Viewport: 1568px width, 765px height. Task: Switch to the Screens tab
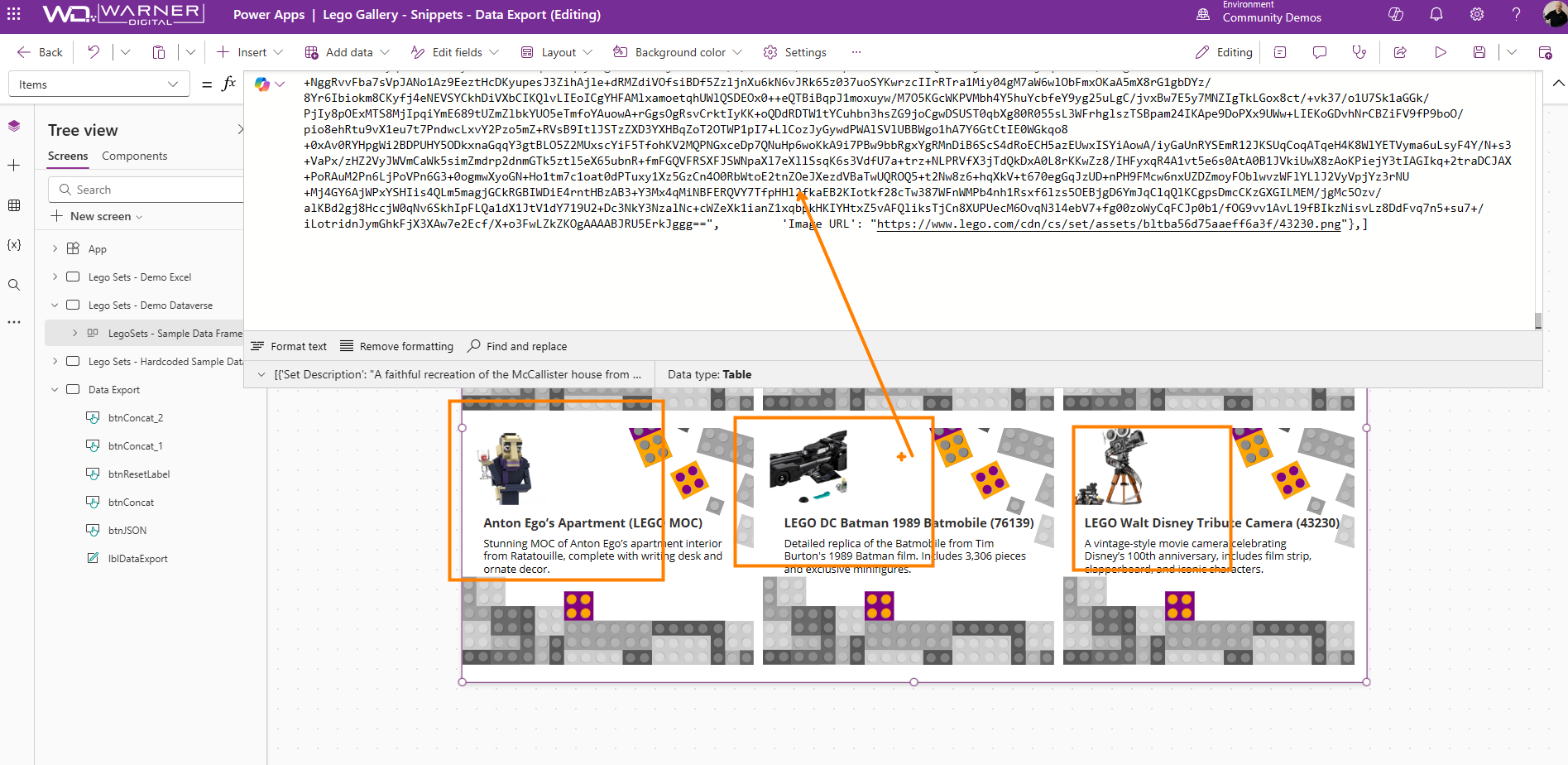68,156
